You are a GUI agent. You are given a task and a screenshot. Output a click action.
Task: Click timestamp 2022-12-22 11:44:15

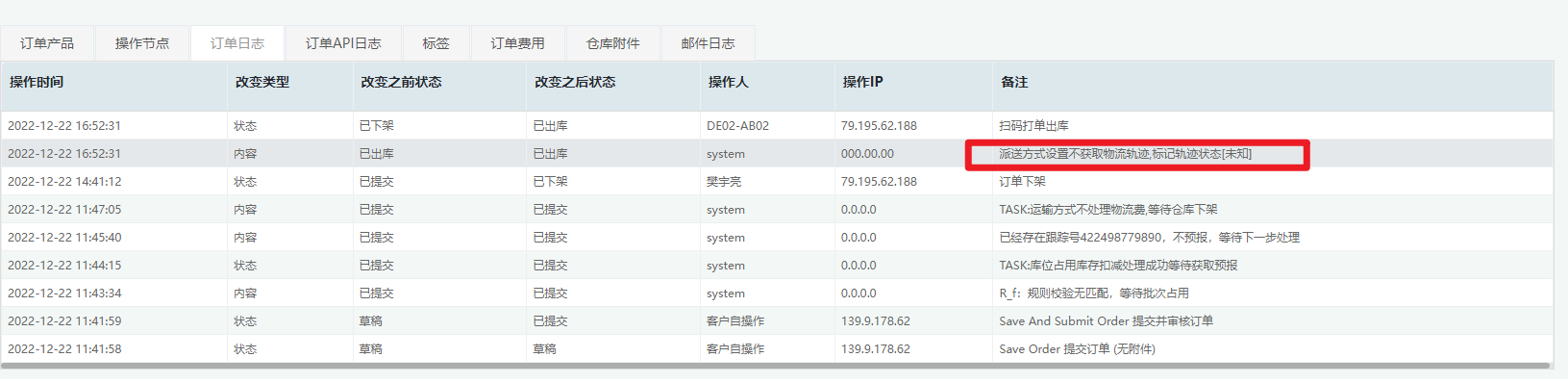tap(64, 266)
